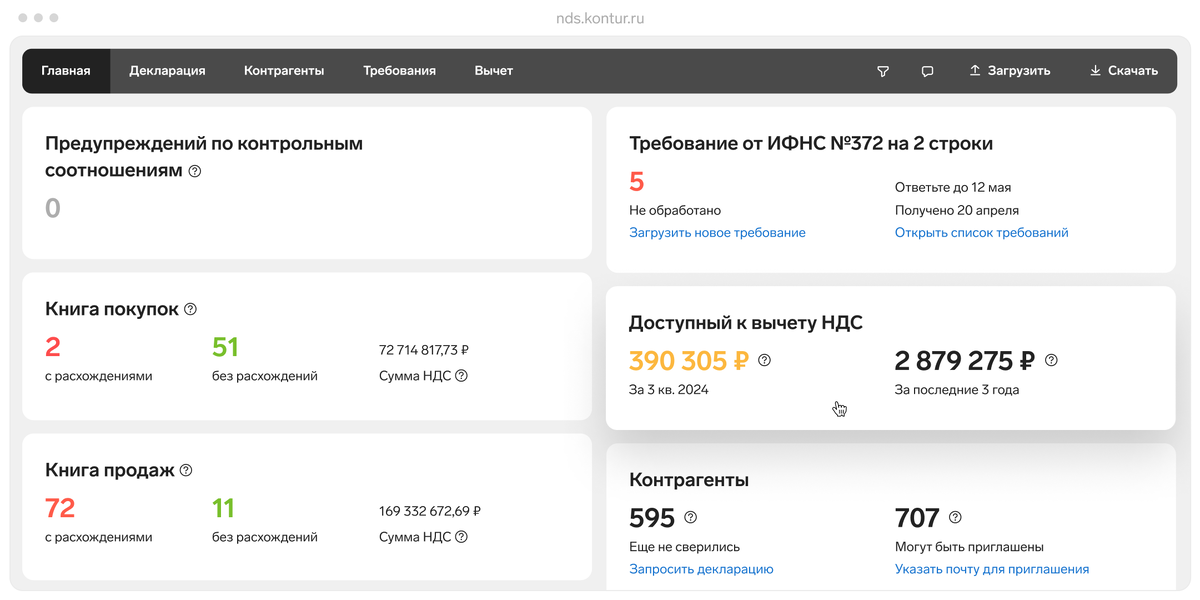This screenshot has height=600, width=1200.
Task: Click help icon next to 2 879 275 ₽
Action: click(x=1051, y=360)
